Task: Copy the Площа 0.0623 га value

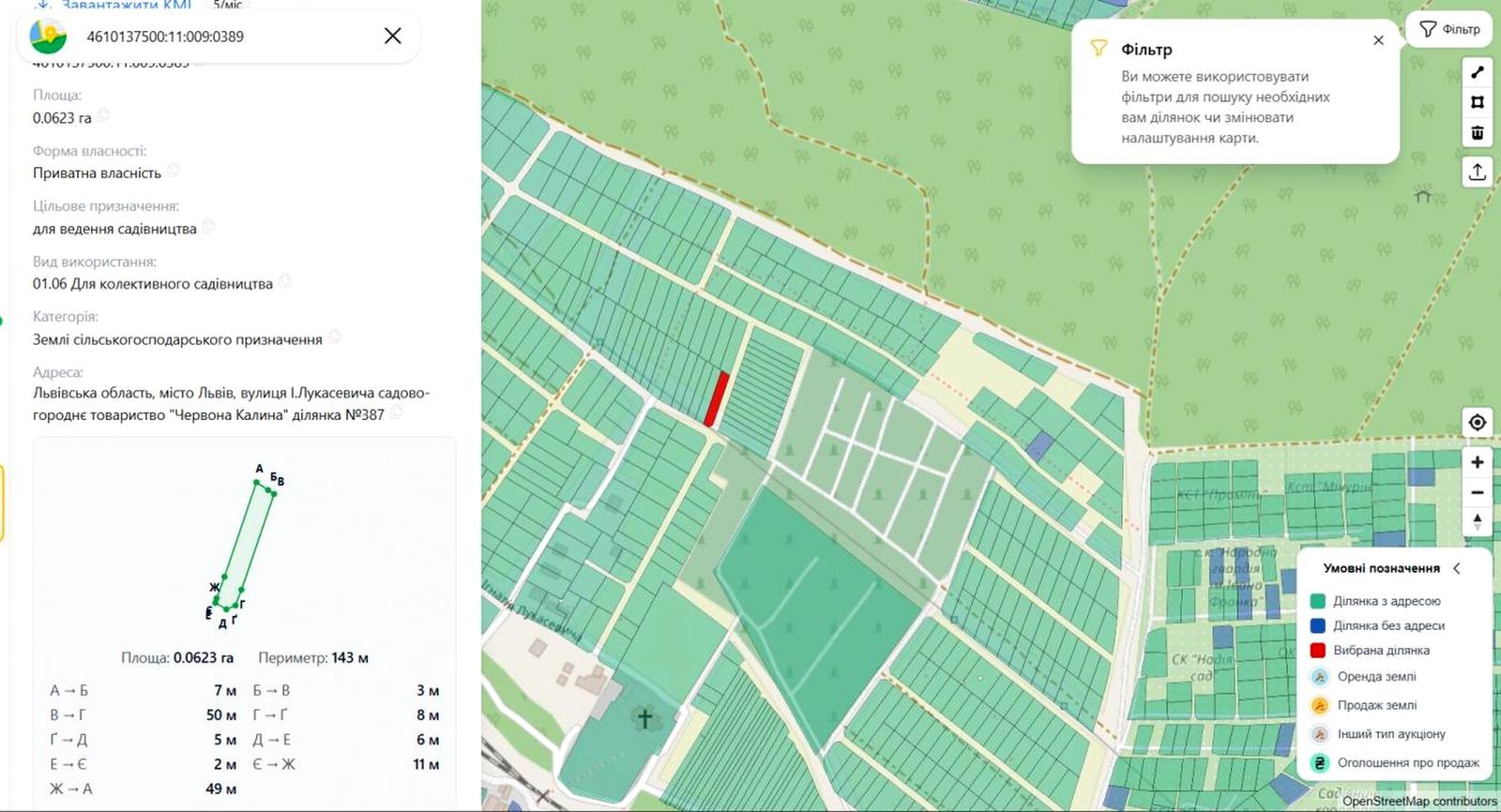Action: coord(104,115)
